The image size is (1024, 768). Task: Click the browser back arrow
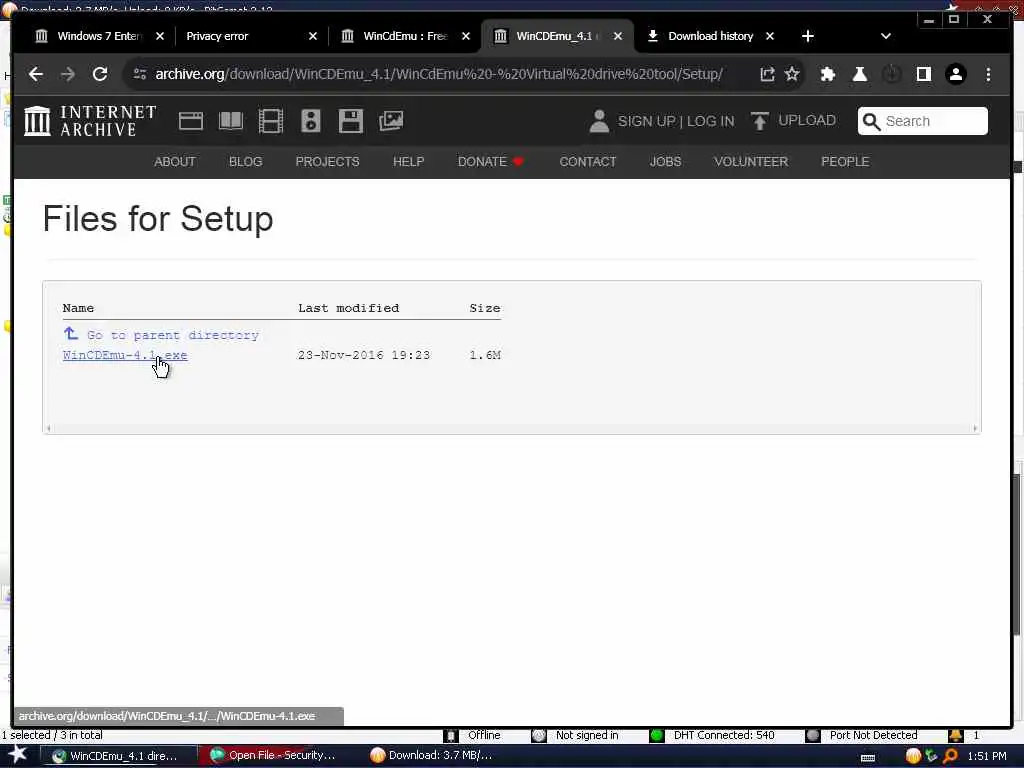[x=36, y=74]
